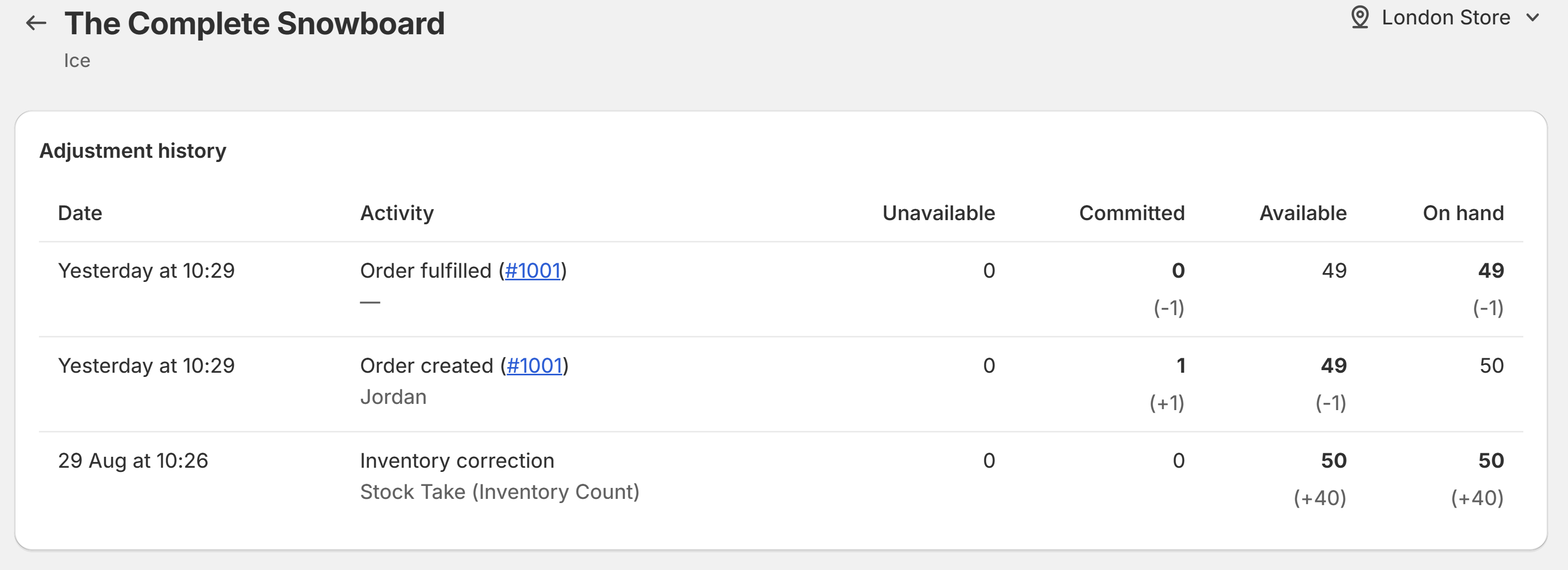Click the Ice variant subtitle

pos(77,60)
